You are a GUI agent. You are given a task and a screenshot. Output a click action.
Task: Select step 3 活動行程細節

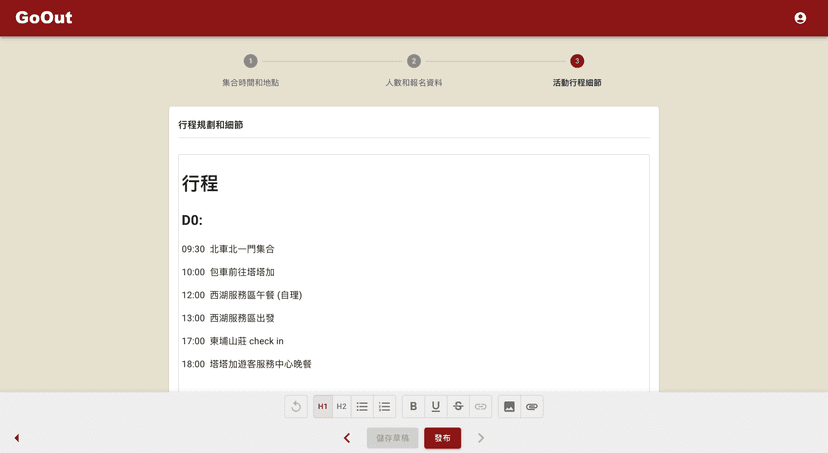(x=577, y=61)
